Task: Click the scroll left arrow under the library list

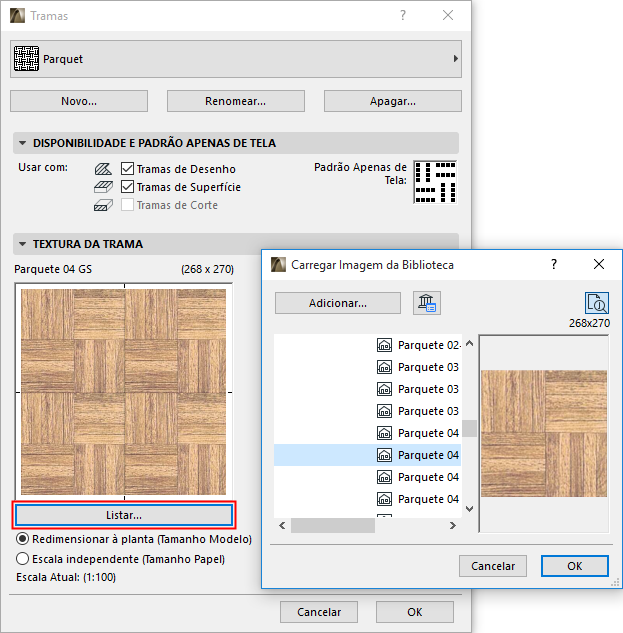Action: pyautogui.click(x=282, y=526)
